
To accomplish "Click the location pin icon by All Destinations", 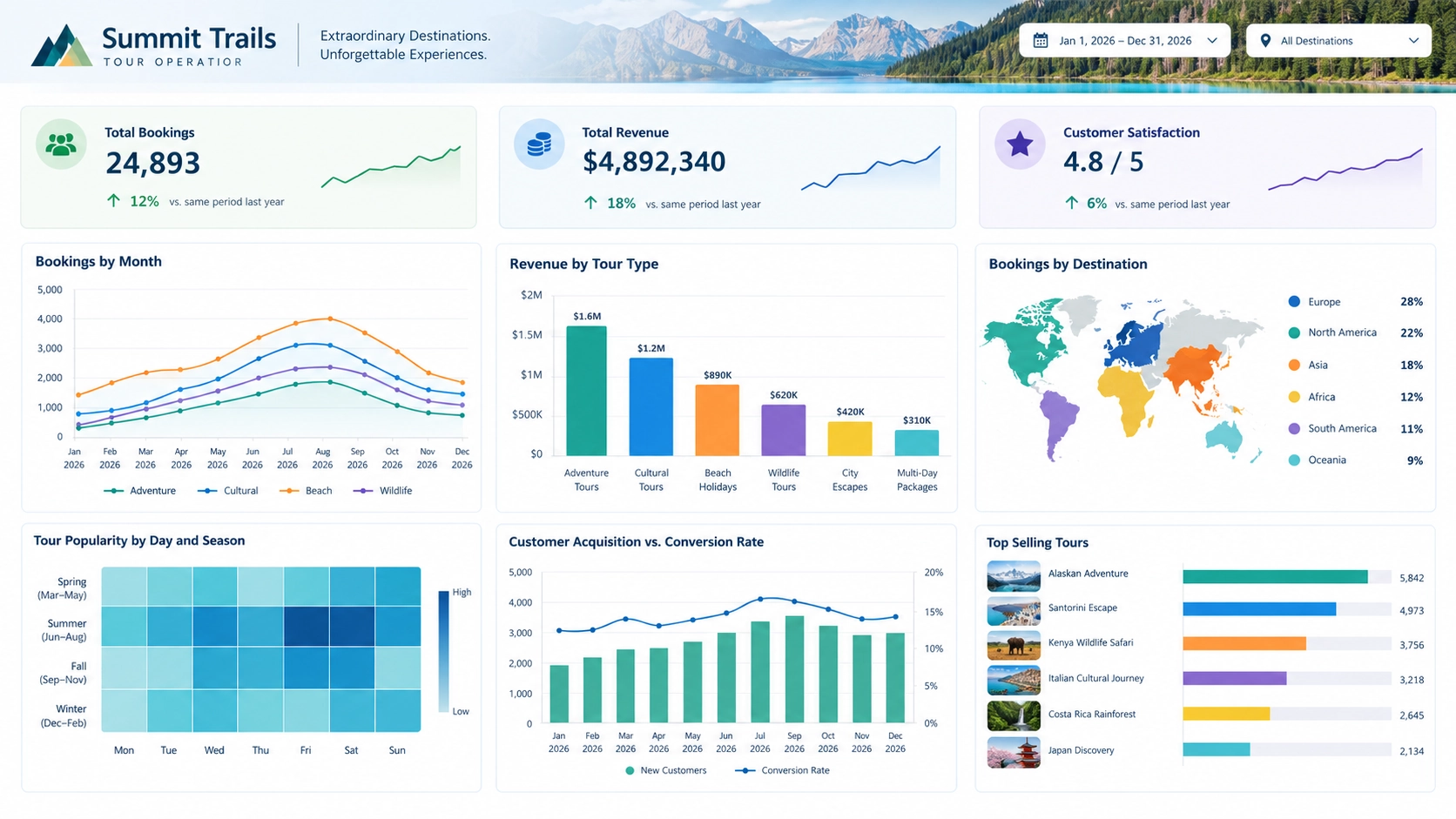I will [x=1265, y=41].
